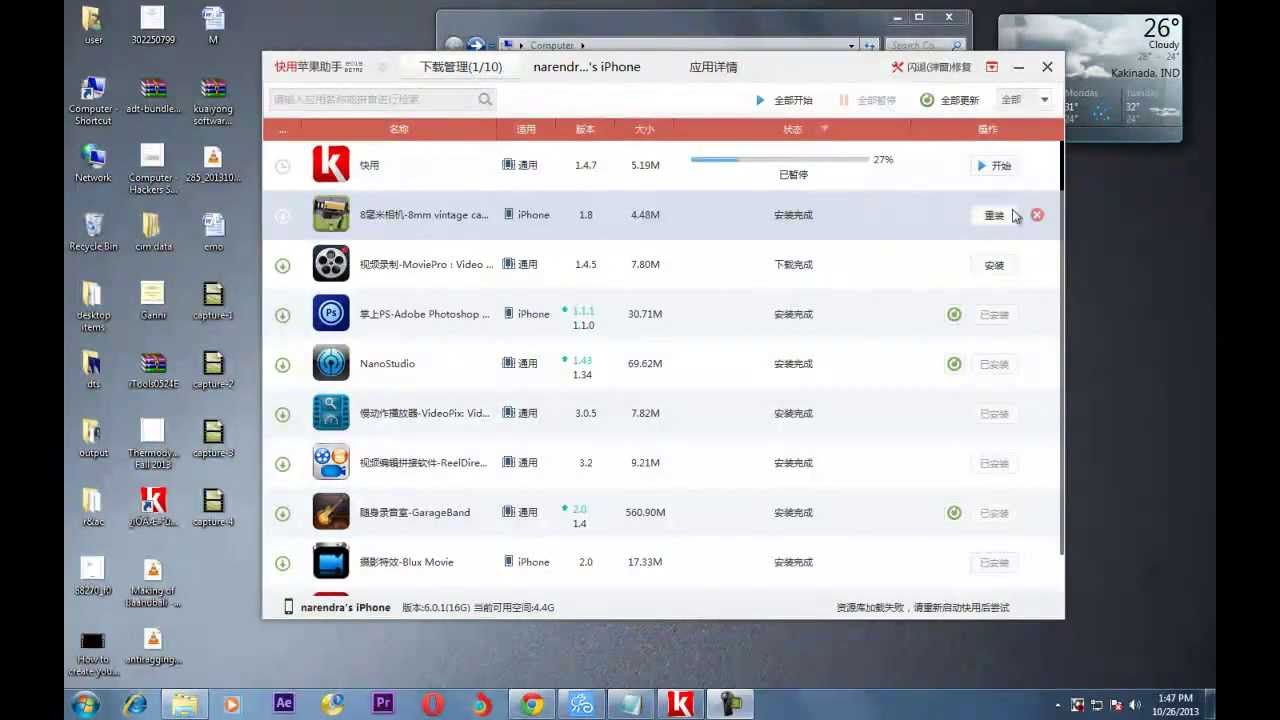Click the '560.90M' size for GarageBand
1280x720 pixels.
pyautogui.click(x=645, y=512)
